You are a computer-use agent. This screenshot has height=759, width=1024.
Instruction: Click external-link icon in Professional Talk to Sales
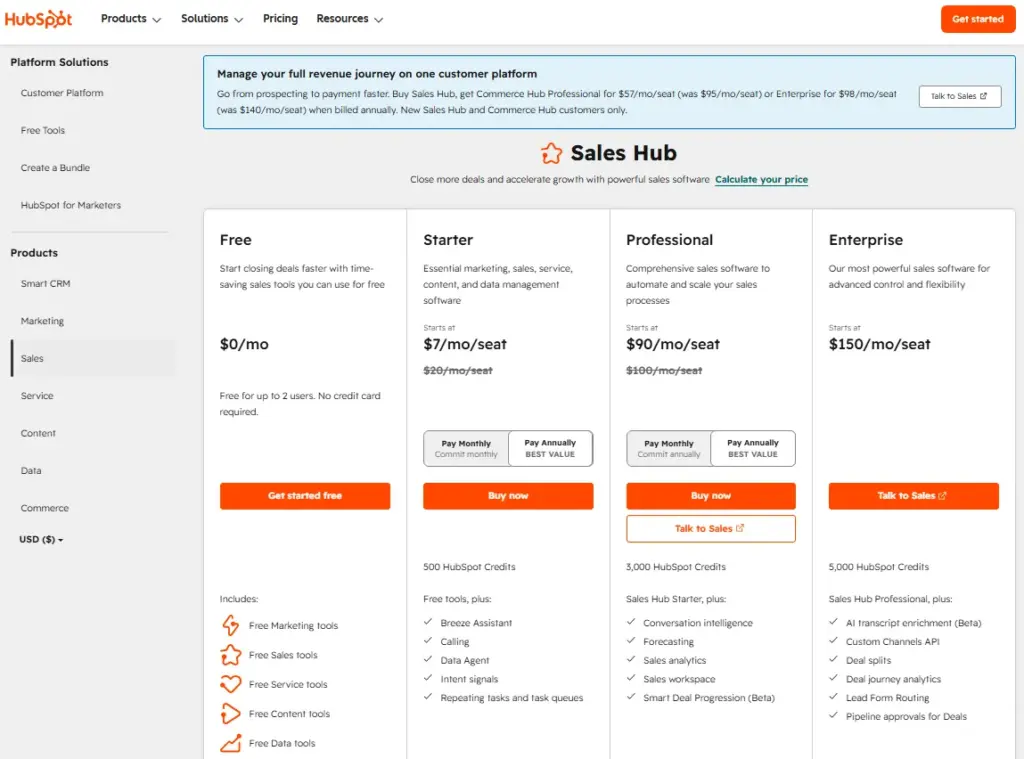pos(739,528)
